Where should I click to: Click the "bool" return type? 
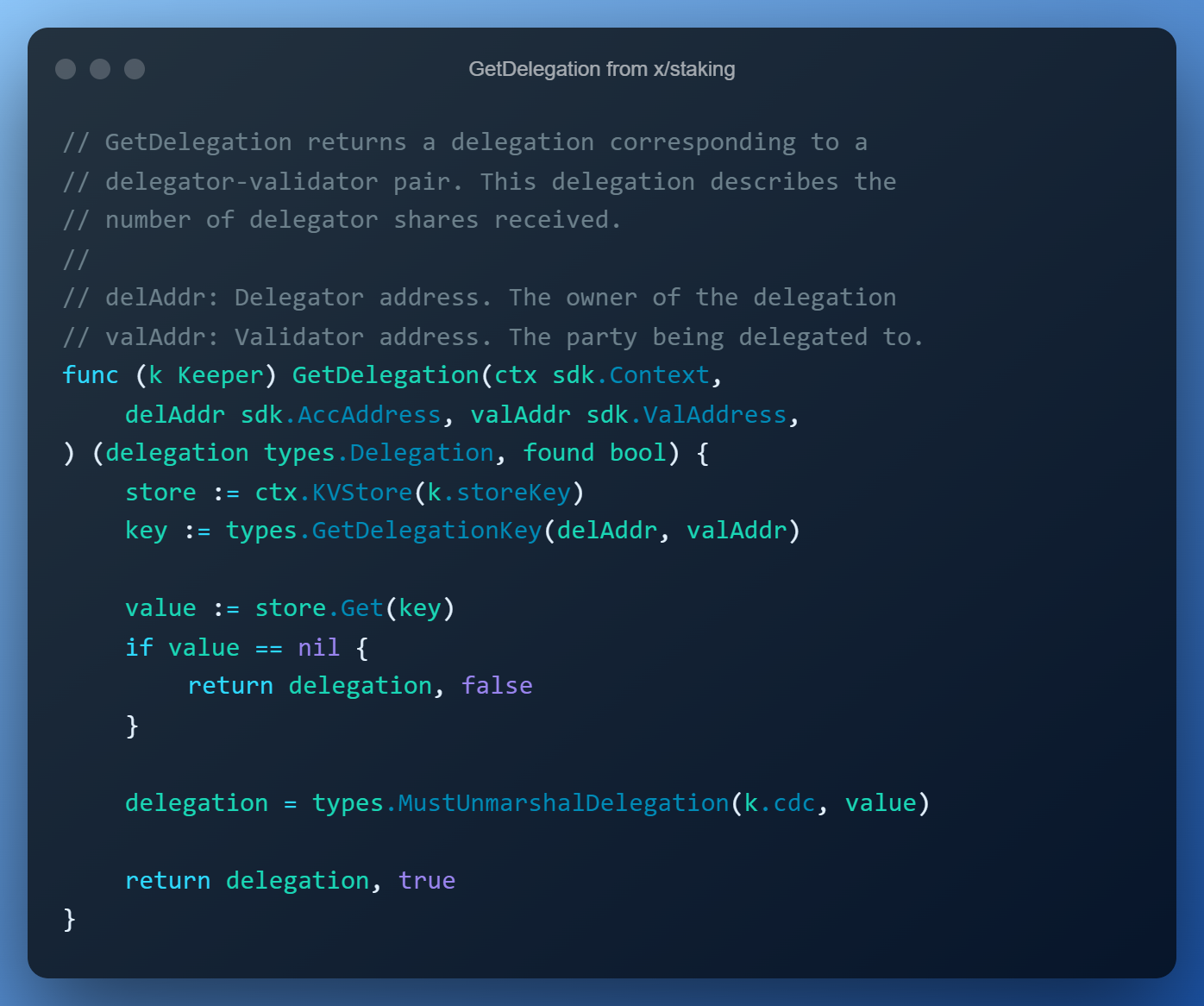point(638,453)
